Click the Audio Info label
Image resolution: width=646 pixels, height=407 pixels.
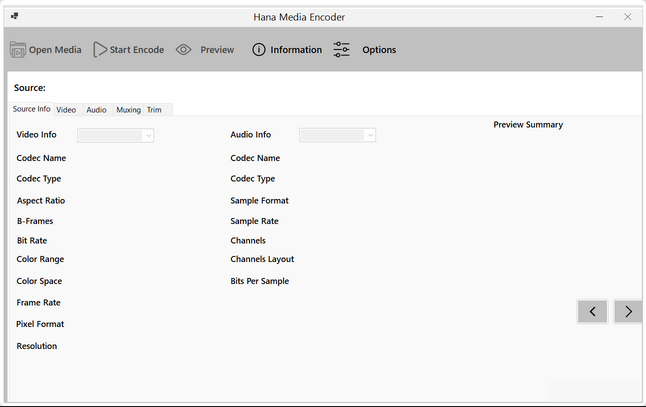click(x=250, y=135)
